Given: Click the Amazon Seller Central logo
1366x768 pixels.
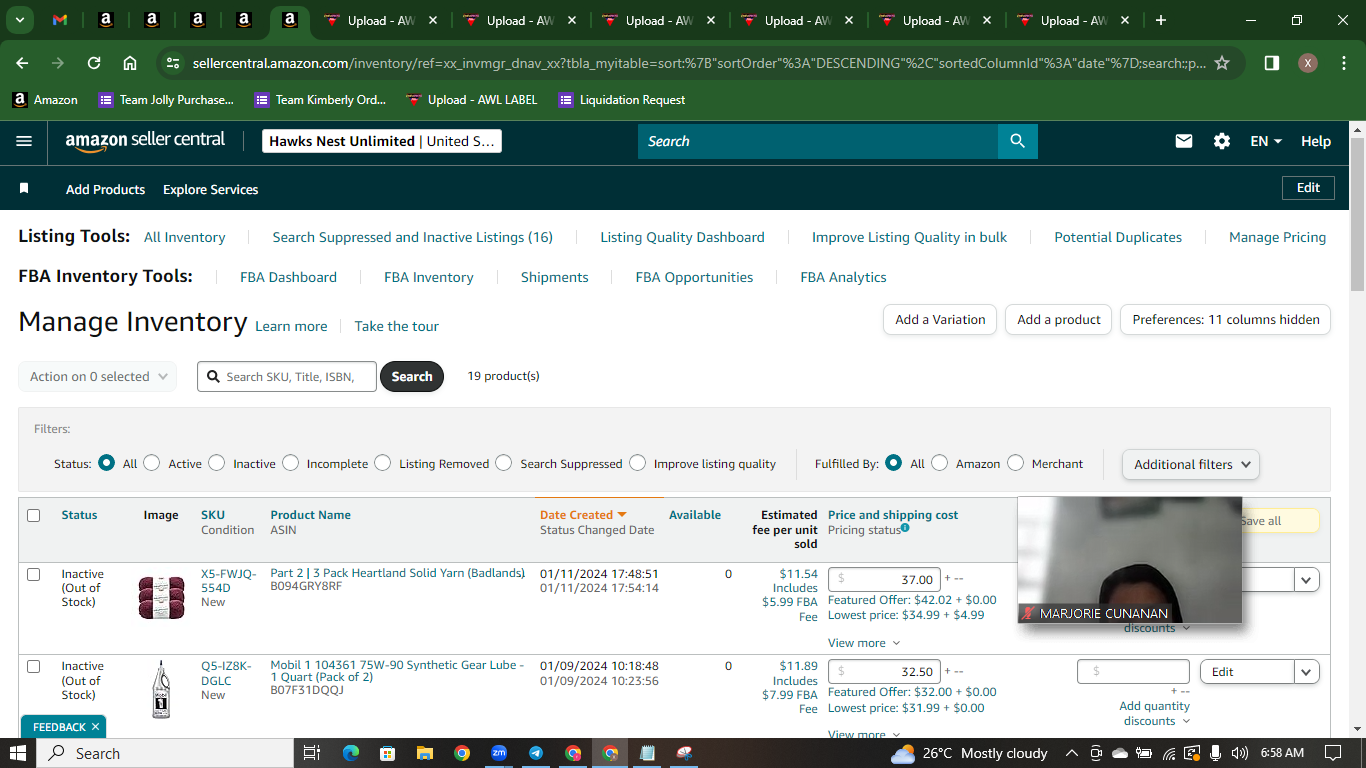Looking at the screenshot, I should pos(146,141).
